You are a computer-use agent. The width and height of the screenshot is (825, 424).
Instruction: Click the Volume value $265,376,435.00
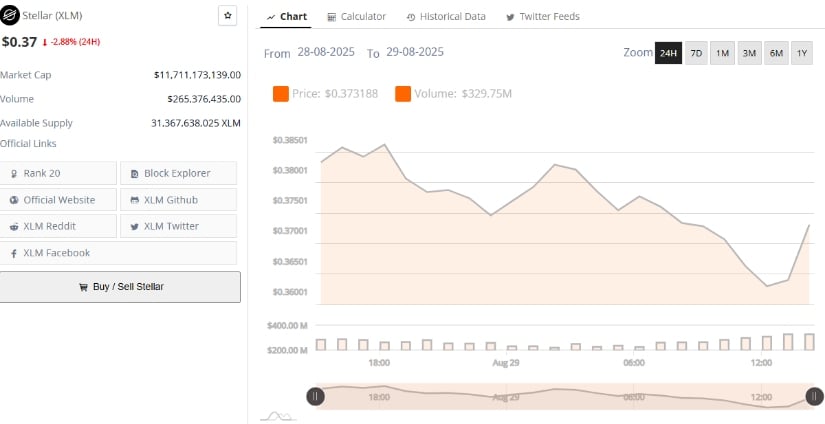pyautogui.click(x=204, y=99)
